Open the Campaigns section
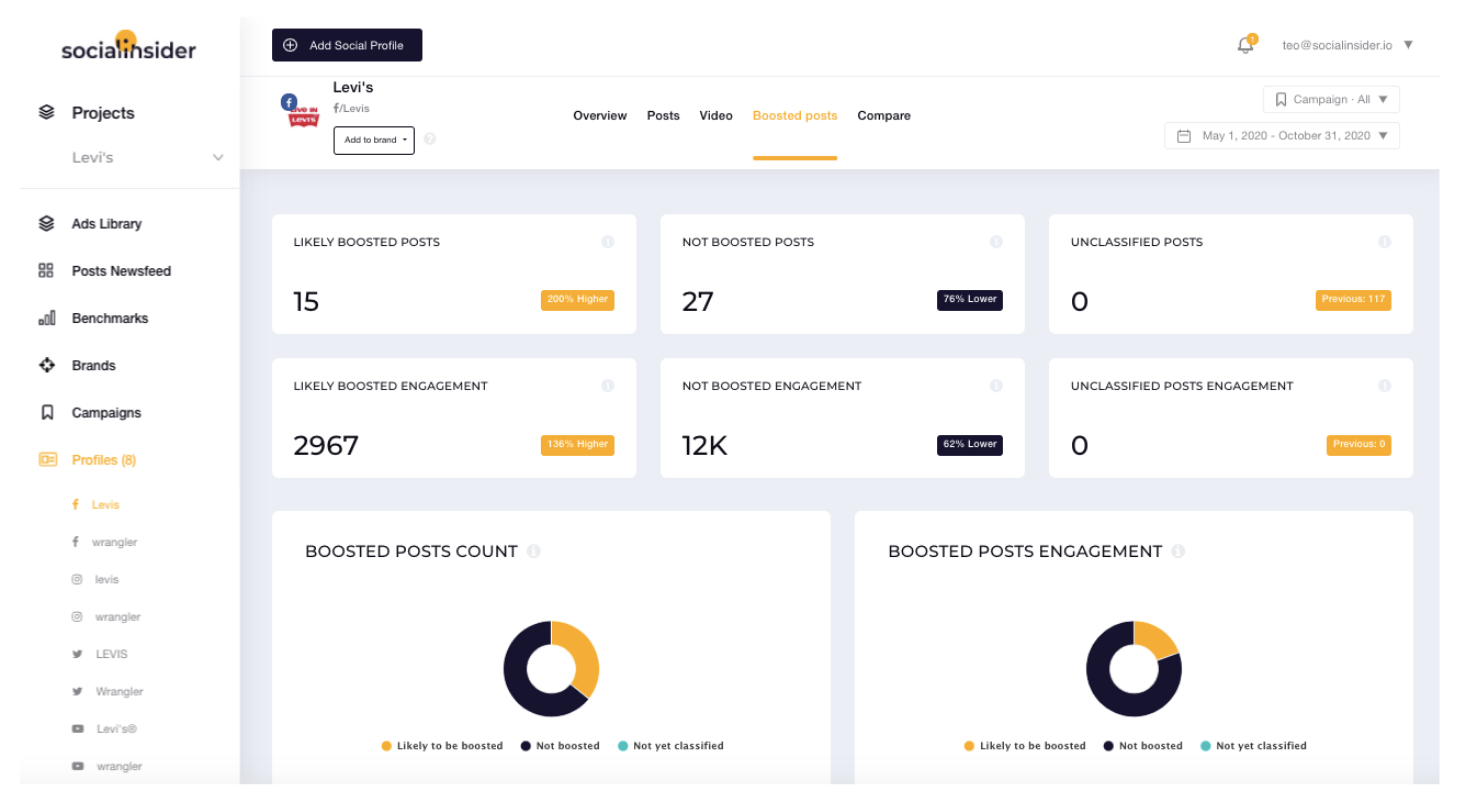This screenshot has height=800, width=1460. pyautogui.click(x=106, y=412)
